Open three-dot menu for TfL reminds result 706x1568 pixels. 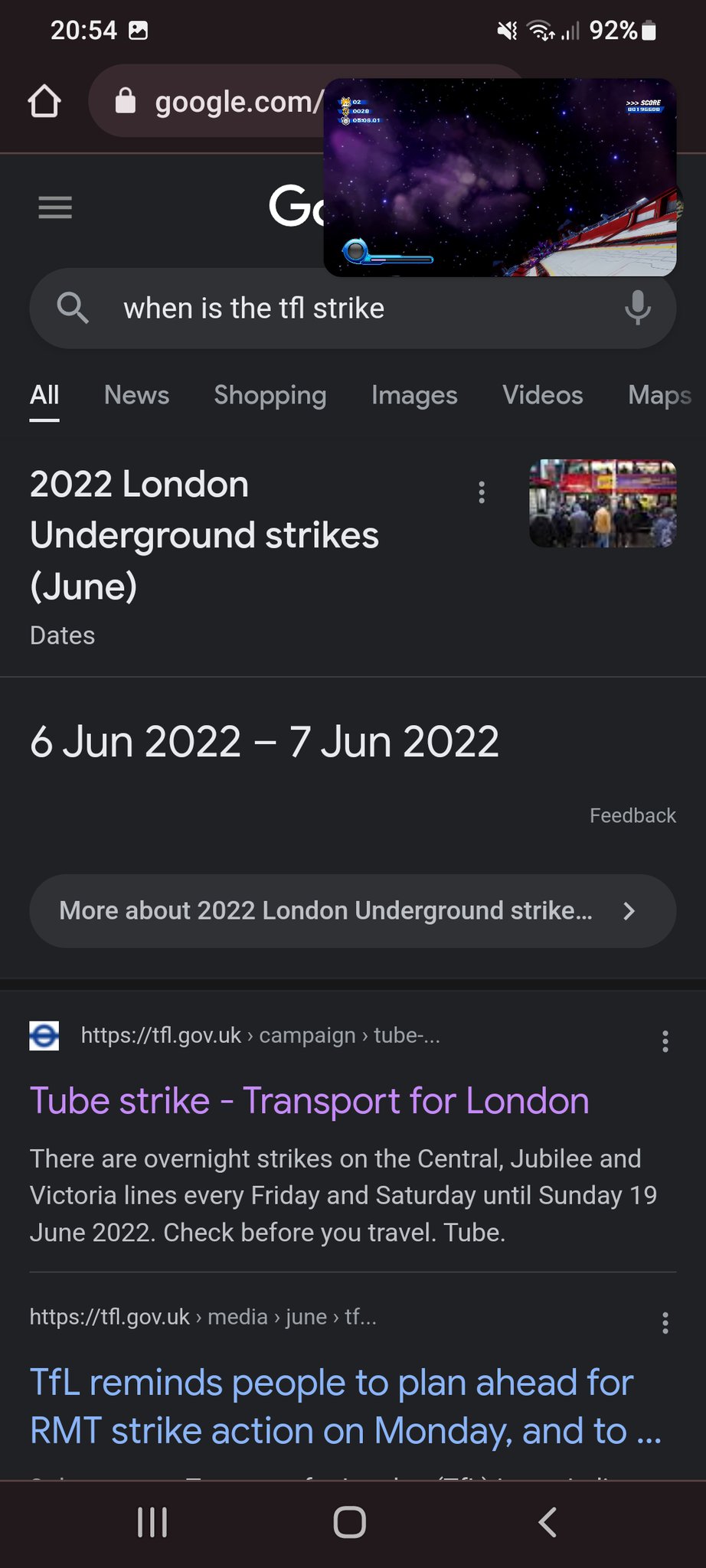click(665, 1323)
